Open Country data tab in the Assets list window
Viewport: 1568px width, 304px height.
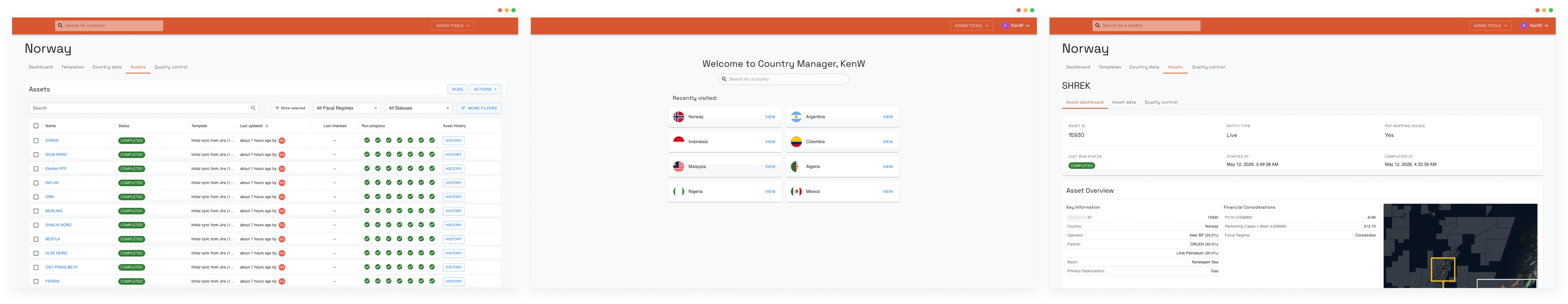click(x=107, y=67)
